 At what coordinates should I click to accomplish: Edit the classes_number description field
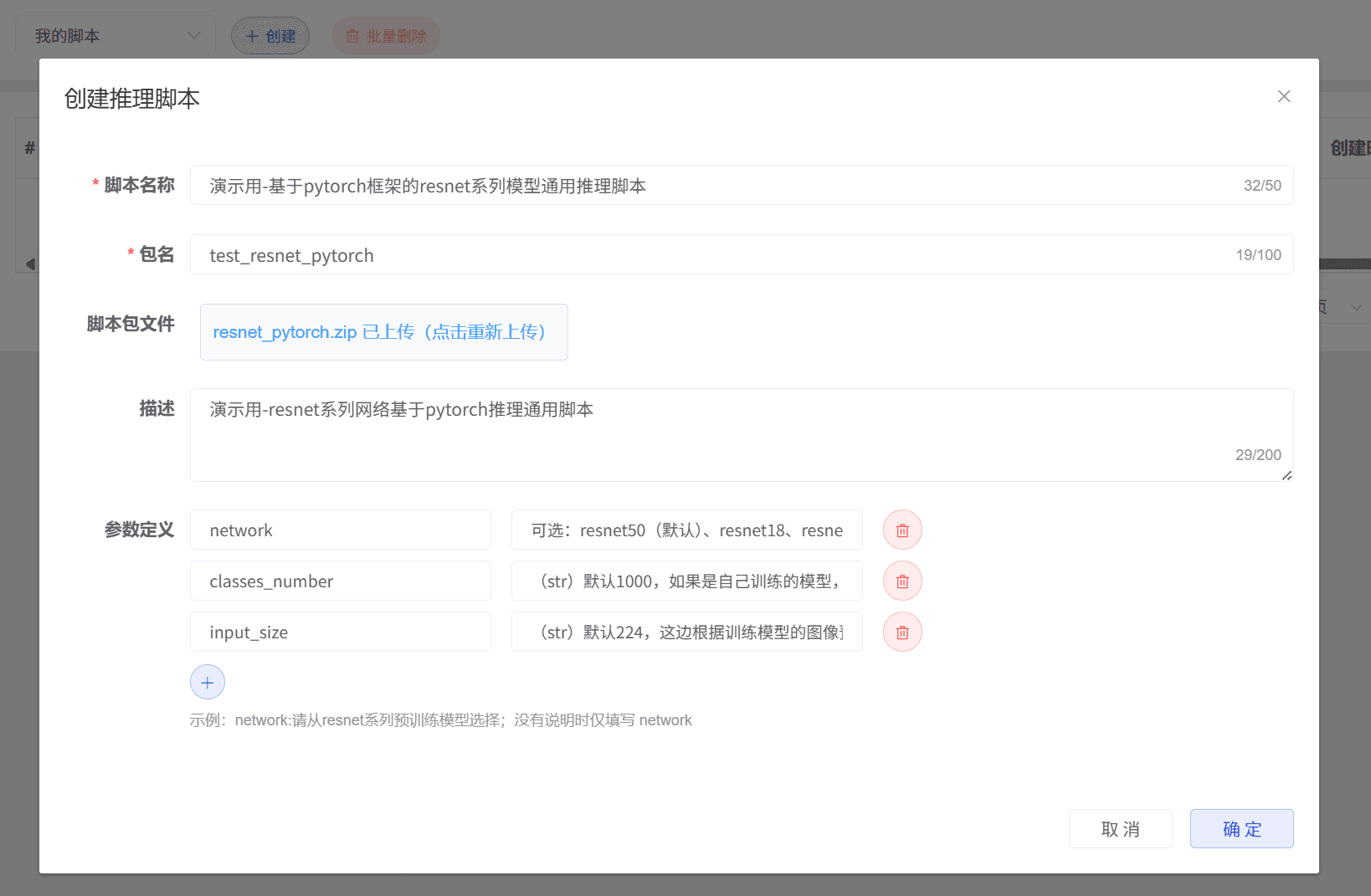(686, 581)
